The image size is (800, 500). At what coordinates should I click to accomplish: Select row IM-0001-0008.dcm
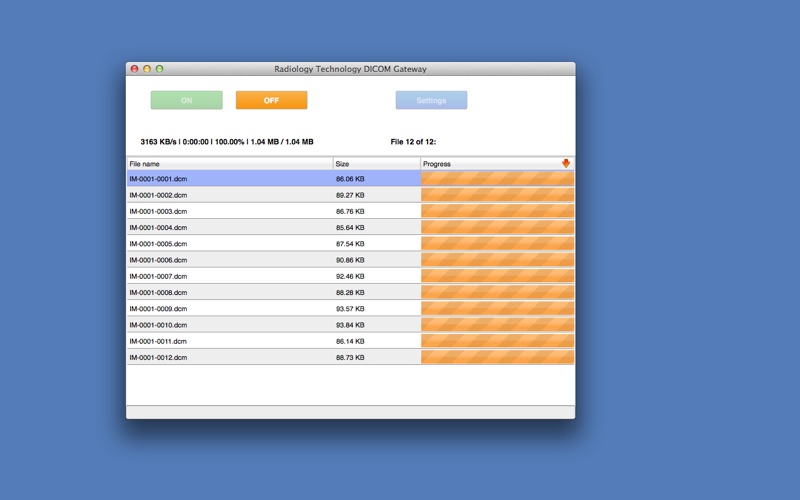[351, 292]
